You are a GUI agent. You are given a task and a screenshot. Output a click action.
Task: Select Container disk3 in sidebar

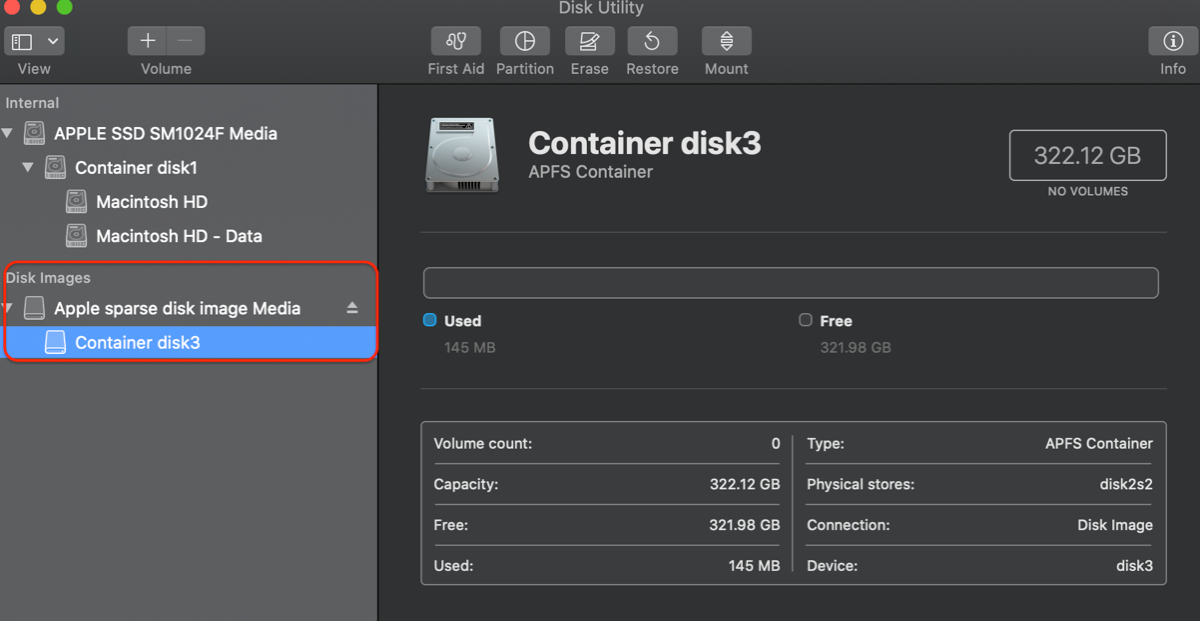[137, 342]
